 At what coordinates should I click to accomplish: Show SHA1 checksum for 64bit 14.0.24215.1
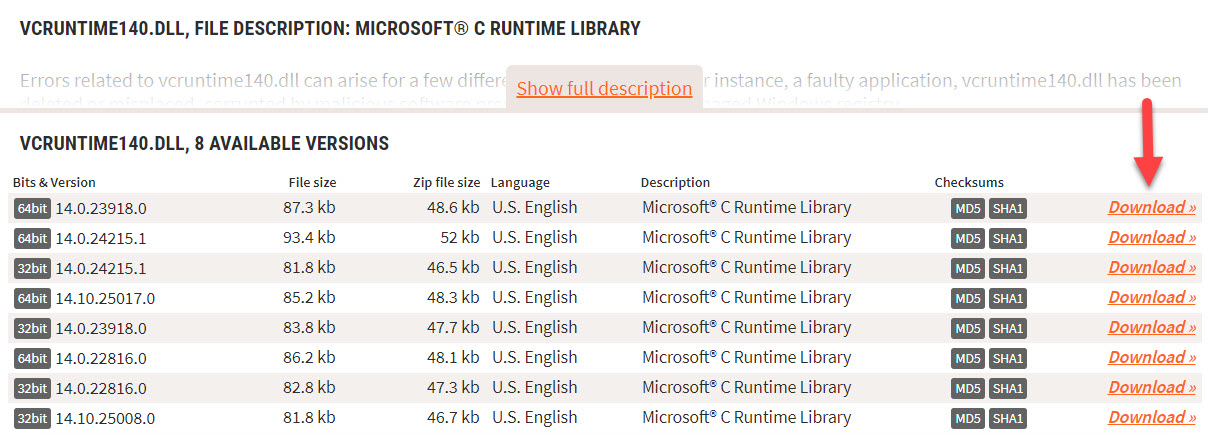pos(1008,239)
